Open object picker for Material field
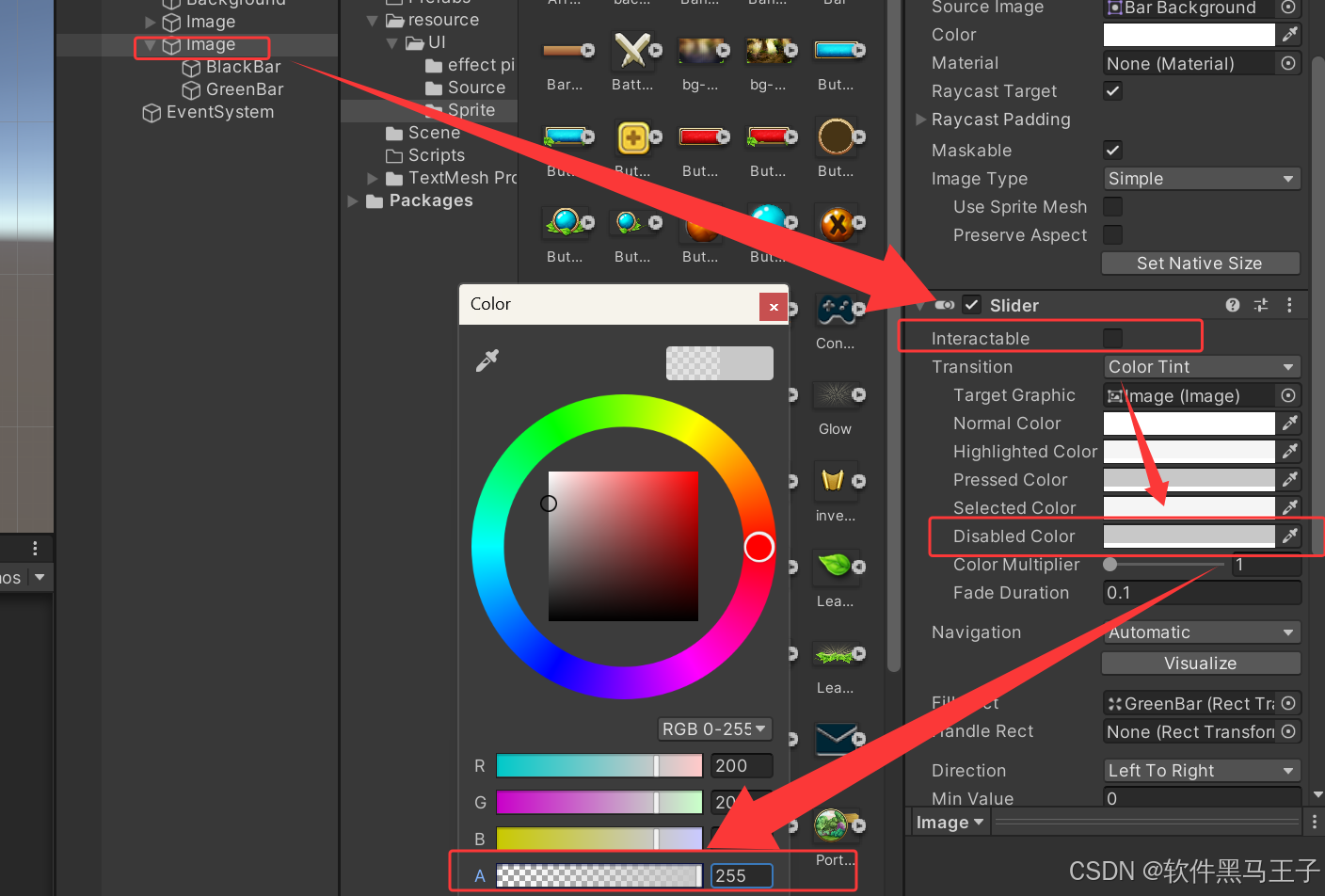 (1288, 63)
